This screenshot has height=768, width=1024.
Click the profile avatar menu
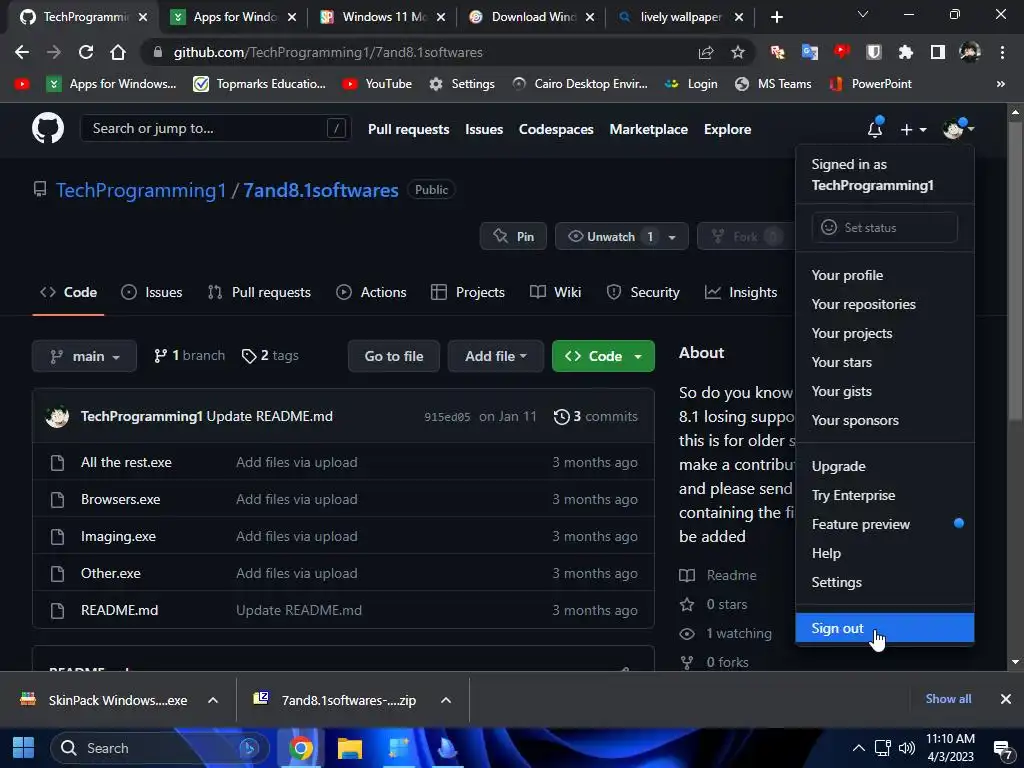(958, 129)
